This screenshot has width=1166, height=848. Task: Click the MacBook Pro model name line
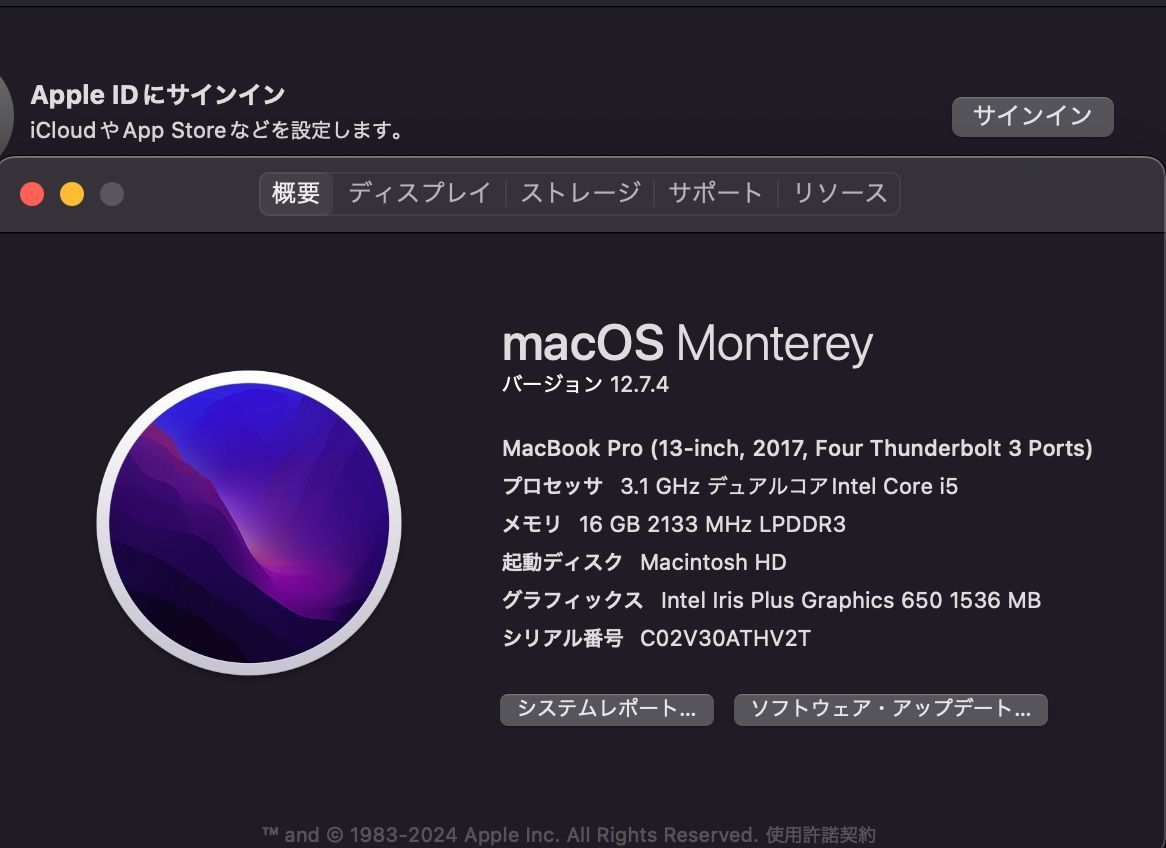pyautogui.click(x=797, y=449)
